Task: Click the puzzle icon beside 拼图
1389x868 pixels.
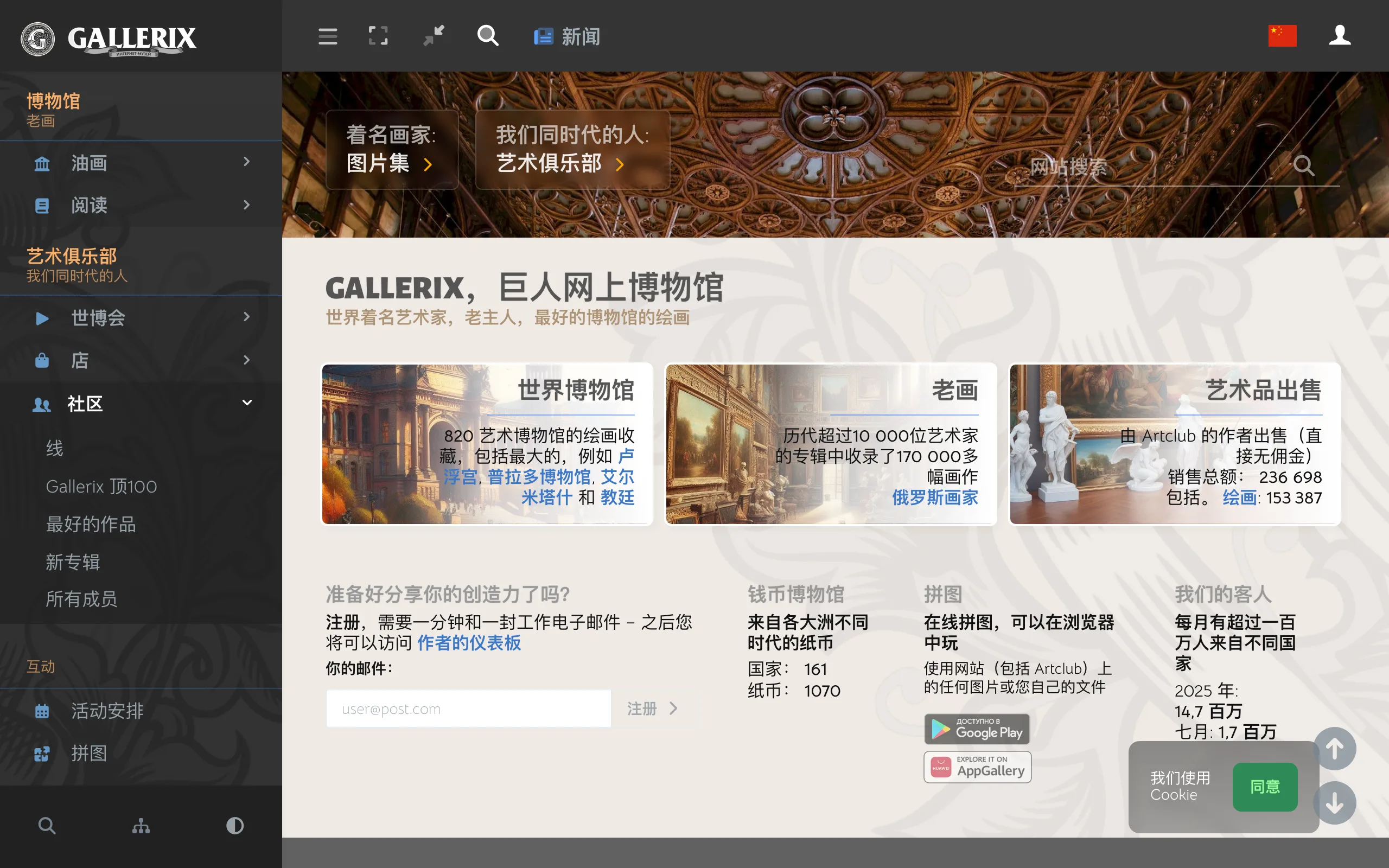Action: 42,753
